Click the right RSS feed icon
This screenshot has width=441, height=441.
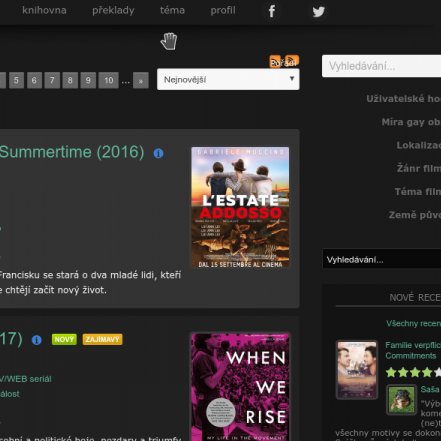(x=292, y=61)
